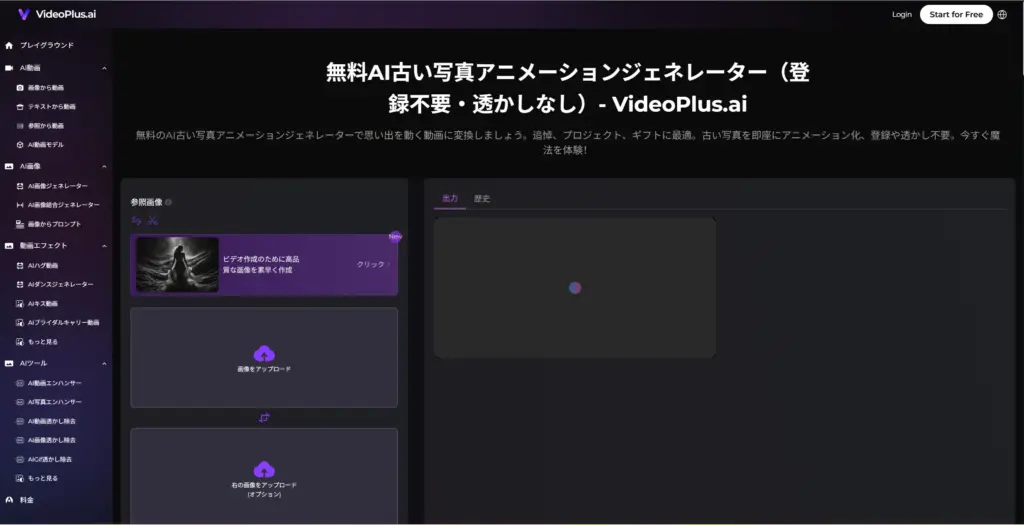
Task: Click the VideoPlus.ai logo icon
Action: pos(24,14)
